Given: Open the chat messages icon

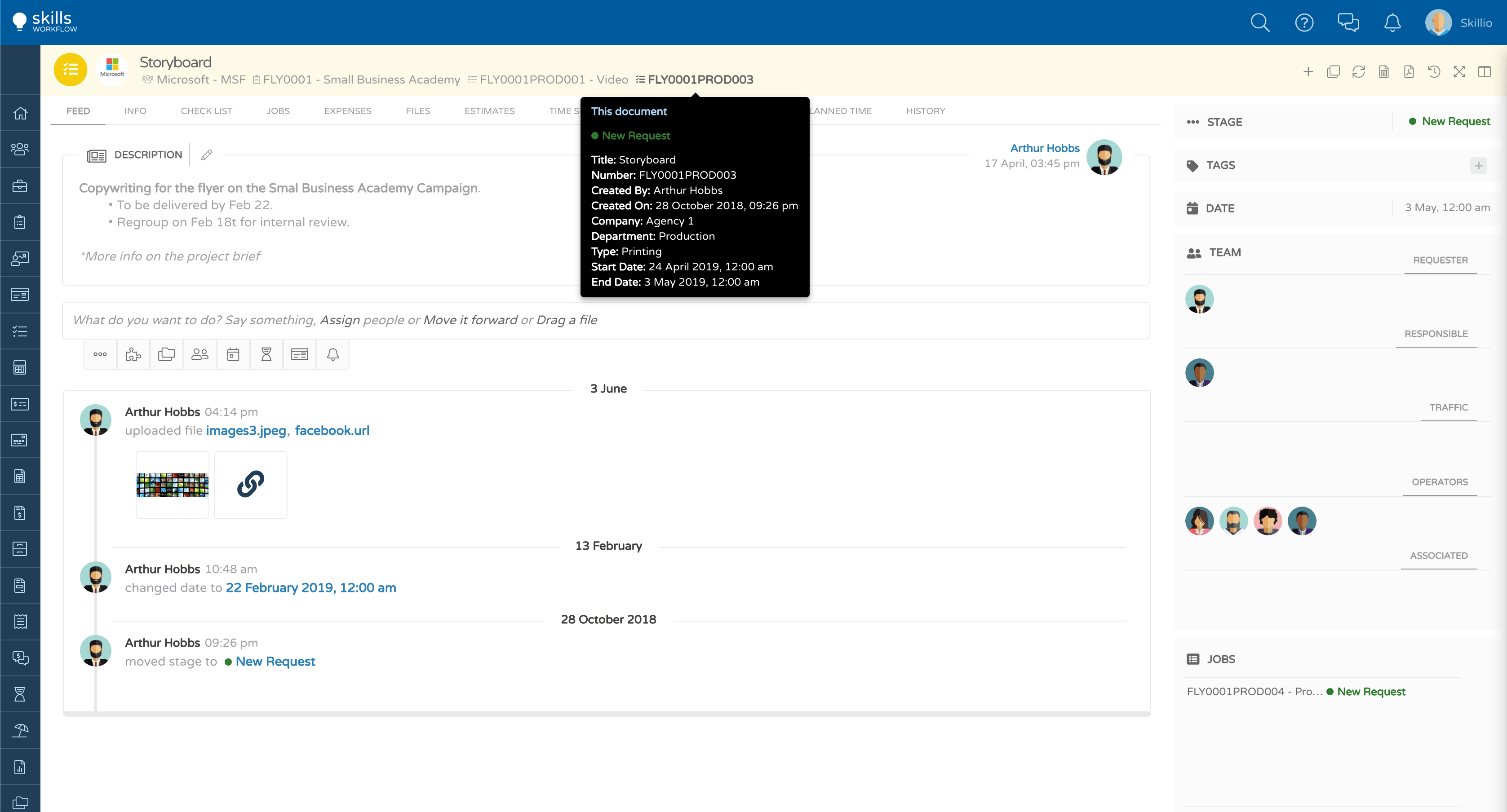Looking at the screenshot, I should click(1348, 23).
